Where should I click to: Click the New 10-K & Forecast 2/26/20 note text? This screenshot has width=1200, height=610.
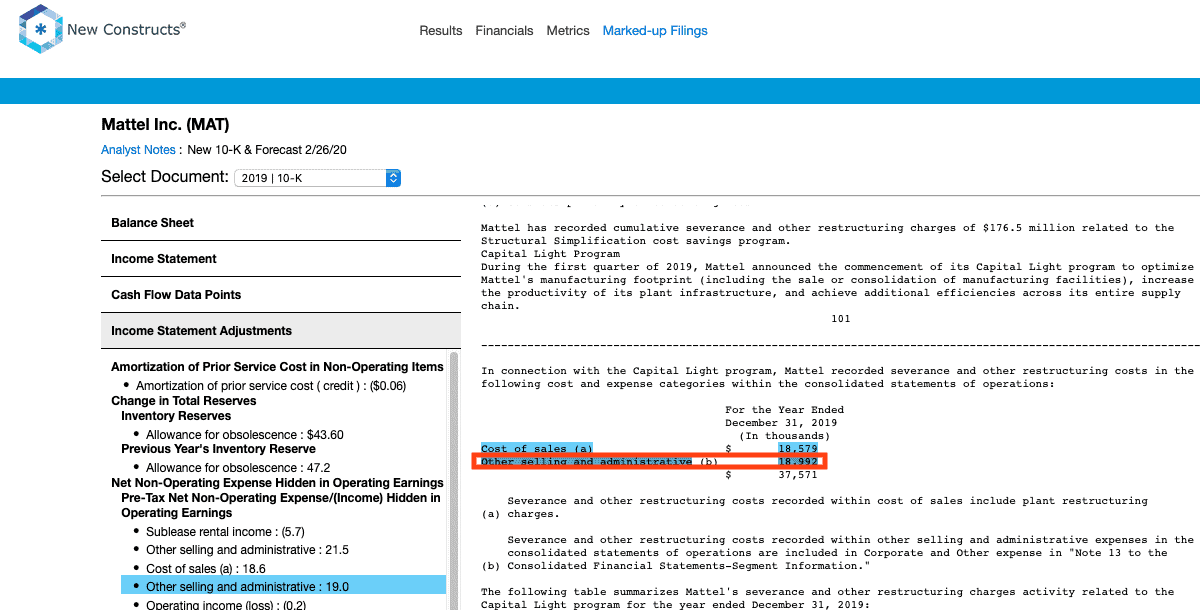tap(267, 150)
